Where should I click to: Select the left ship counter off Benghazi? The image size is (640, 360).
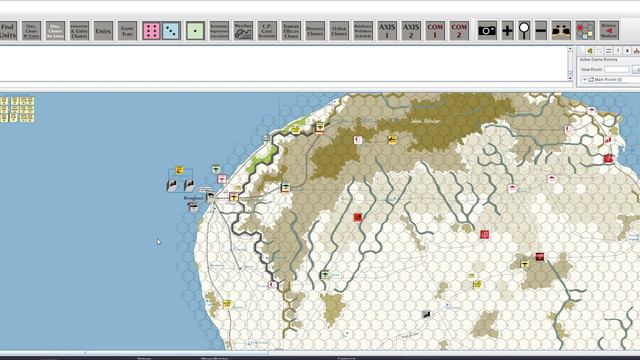172,185
